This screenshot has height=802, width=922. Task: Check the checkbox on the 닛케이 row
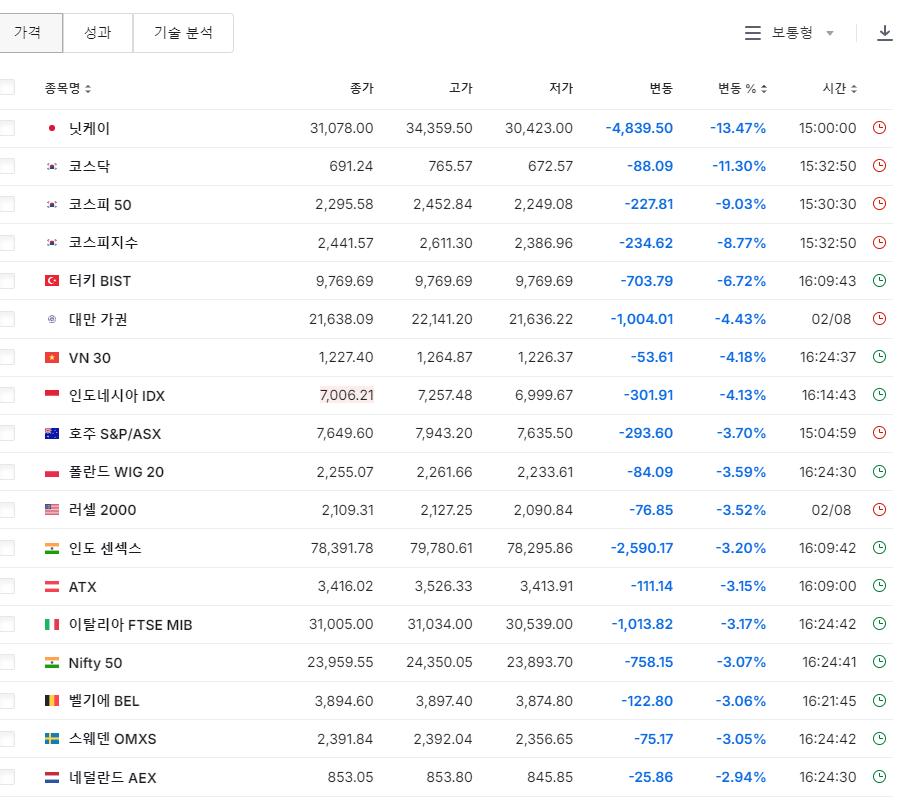8,128
